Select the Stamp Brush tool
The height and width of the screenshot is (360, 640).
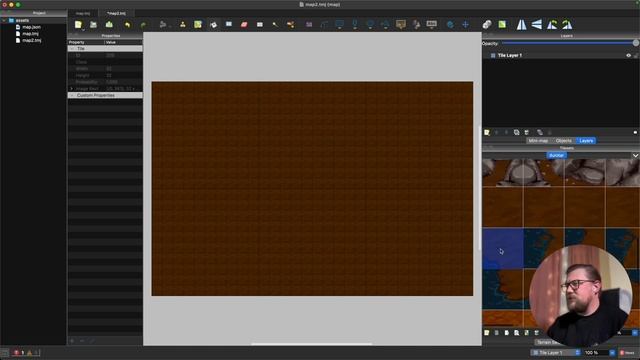(x=182, y=24)
